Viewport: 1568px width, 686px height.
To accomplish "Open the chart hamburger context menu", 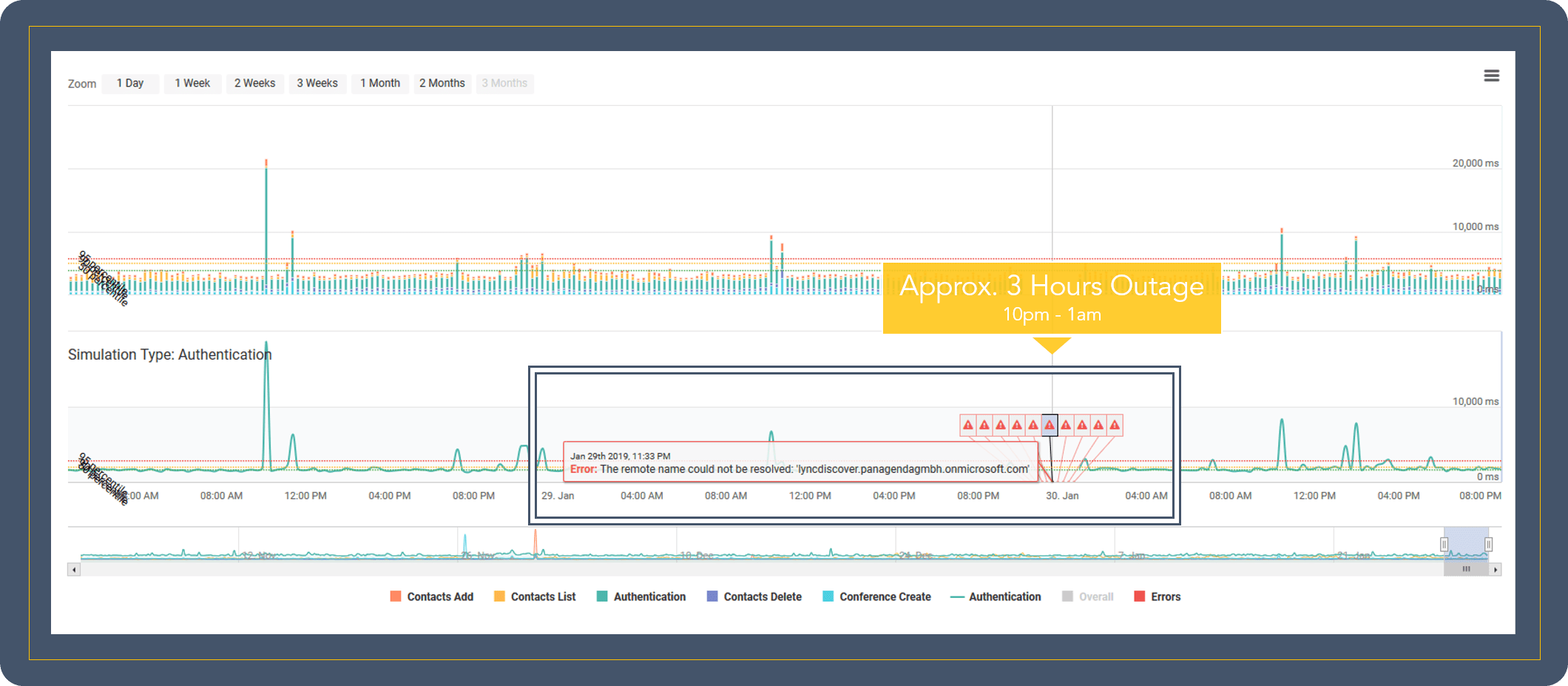I will [1491, 75].
